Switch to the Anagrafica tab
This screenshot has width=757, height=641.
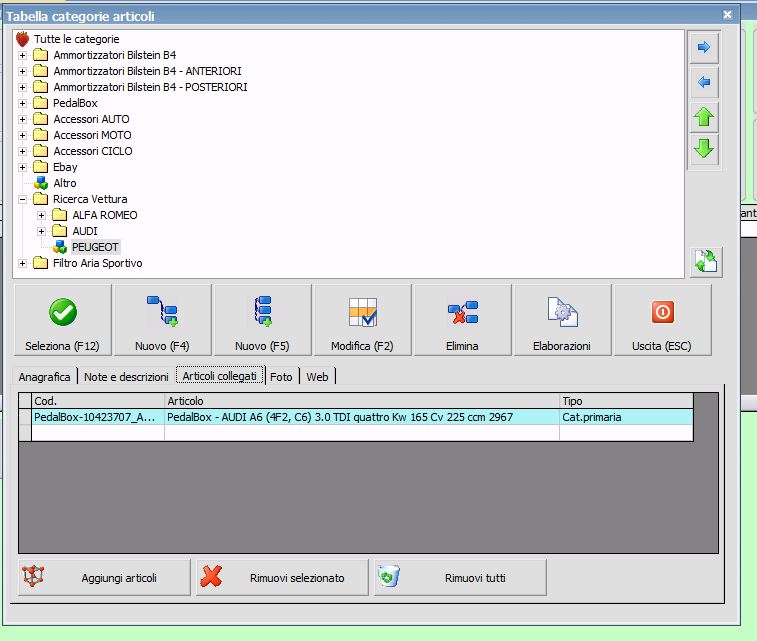pos(44,376)
